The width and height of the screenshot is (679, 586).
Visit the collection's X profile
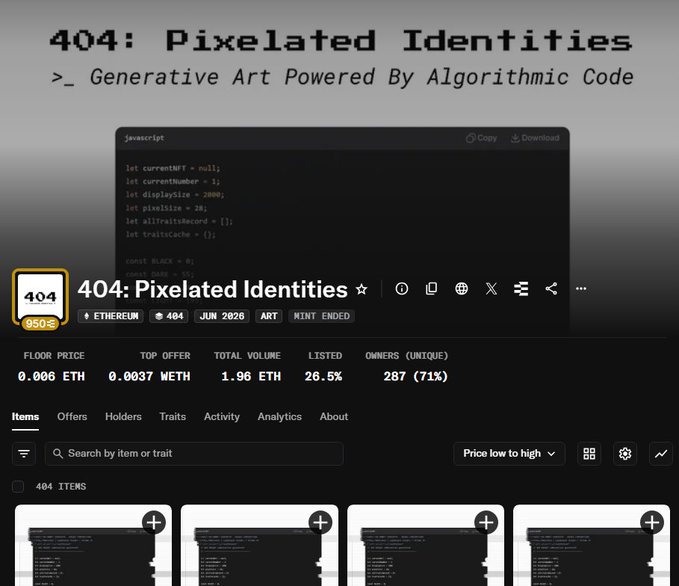(x=491, y=288)
